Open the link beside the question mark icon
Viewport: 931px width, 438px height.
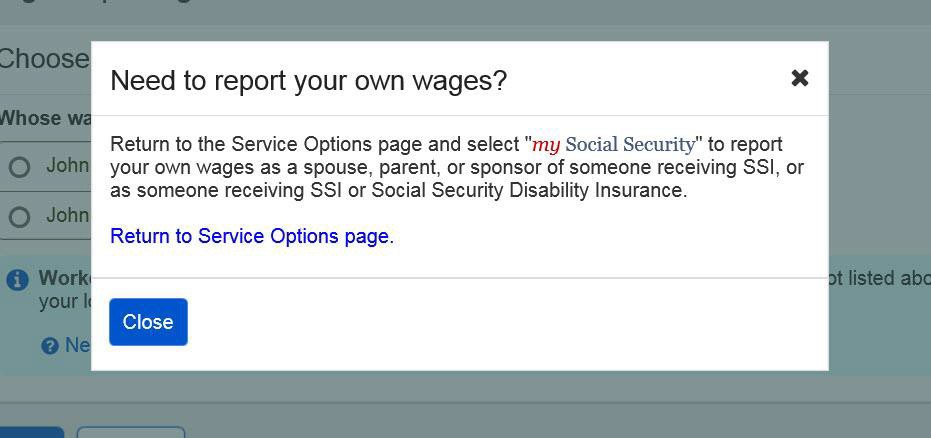(x=78, y=345)
